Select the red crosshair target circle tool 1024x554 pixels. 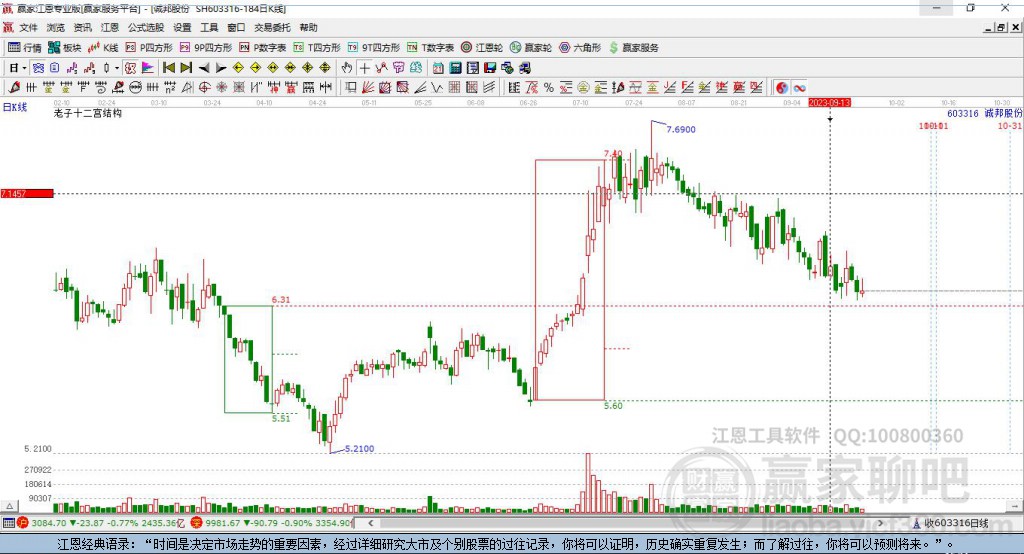pos(204,88)
